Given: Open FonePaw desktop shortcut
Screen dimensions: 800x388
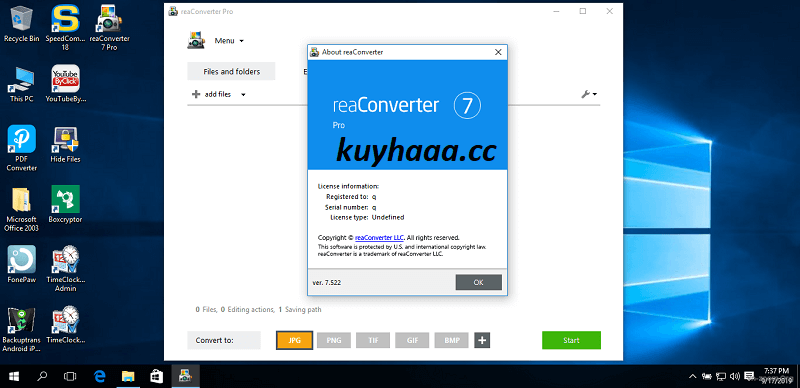Looking at the screenshot, I should pyautogui.click(x=21, y=264).
